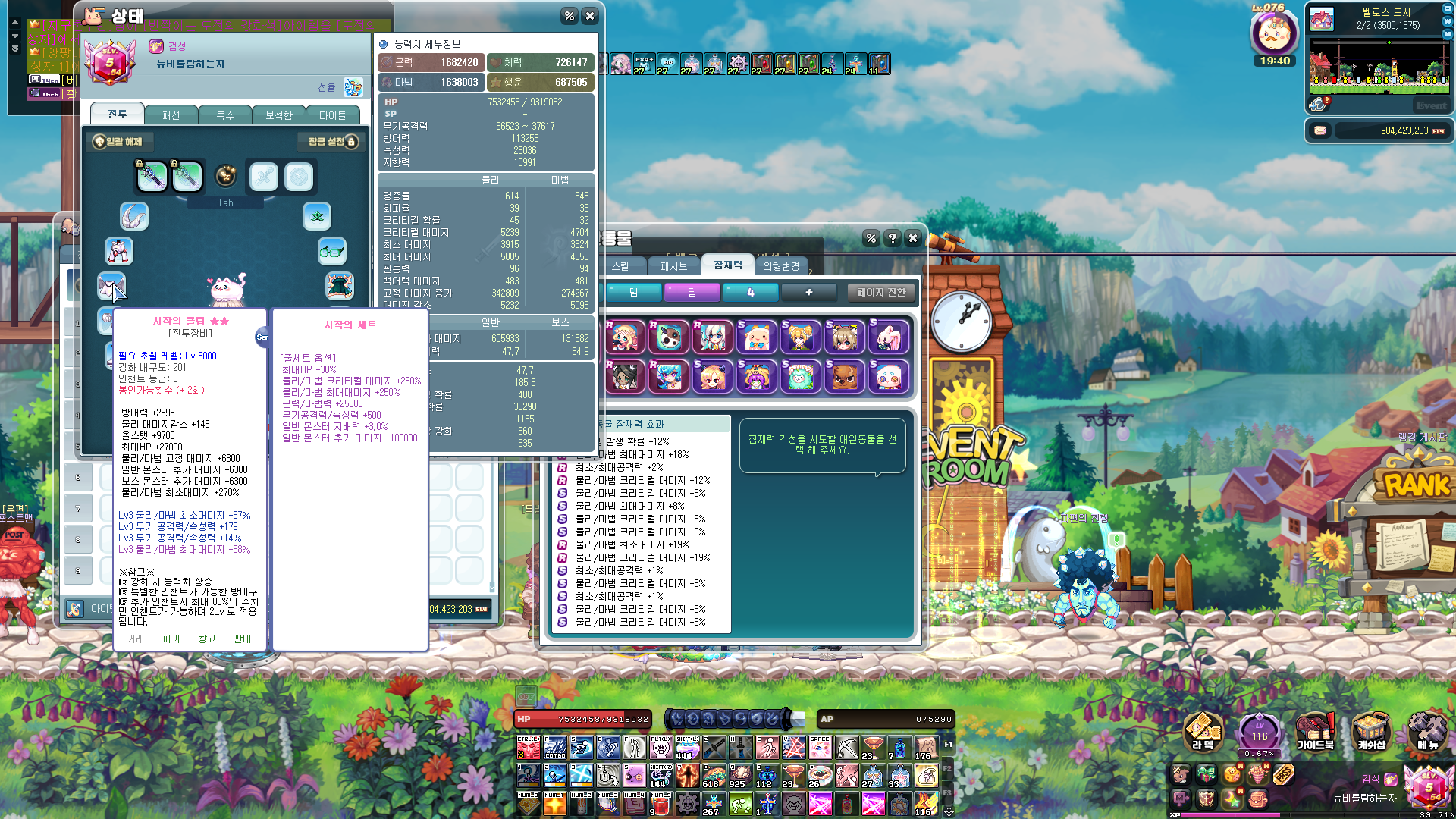
Task: Click the hotbar move crosshair icon
Action: coord(948,811)
